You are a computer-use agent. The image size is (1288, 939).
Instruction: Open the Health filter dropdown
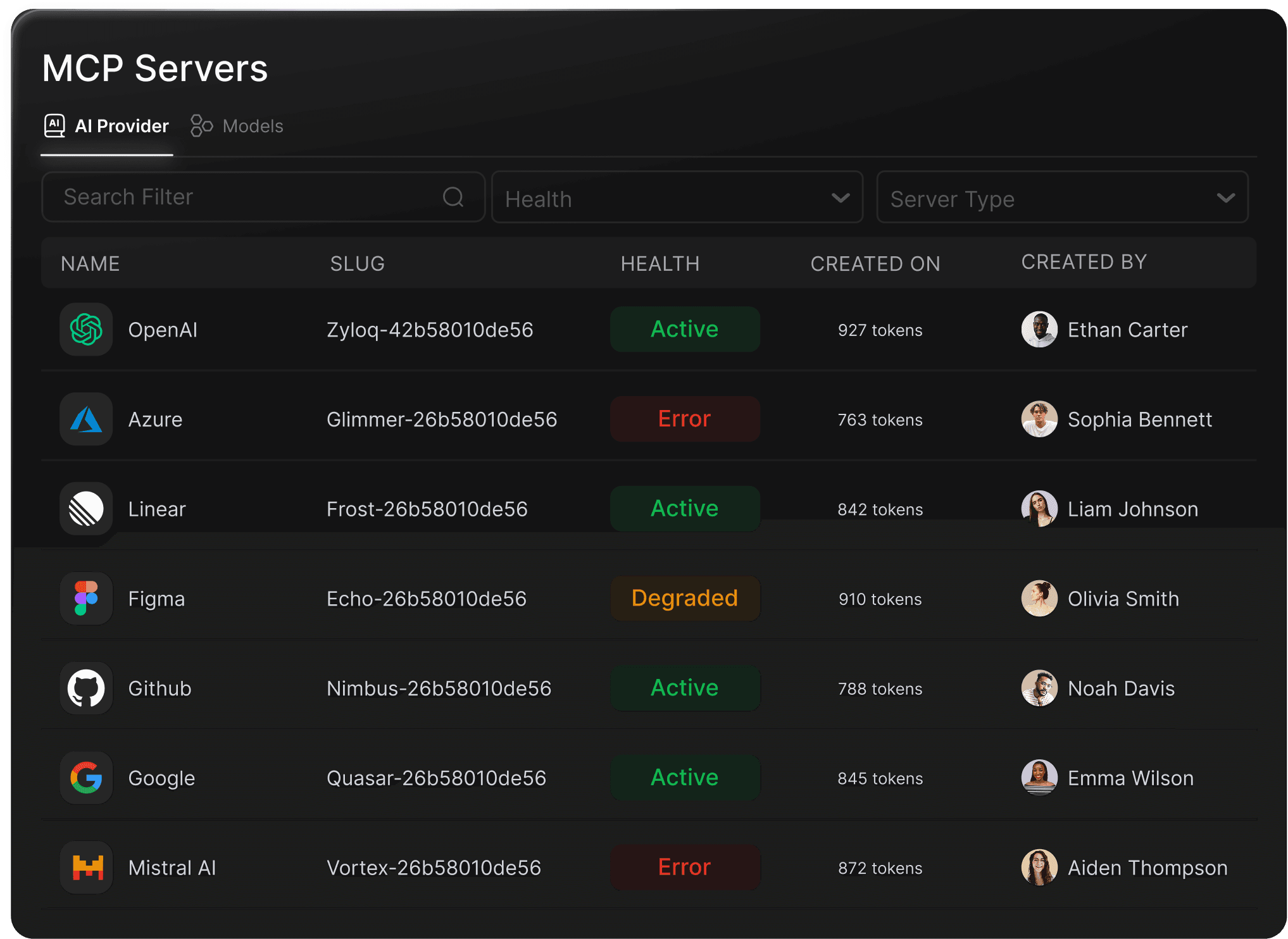[677, 198]
